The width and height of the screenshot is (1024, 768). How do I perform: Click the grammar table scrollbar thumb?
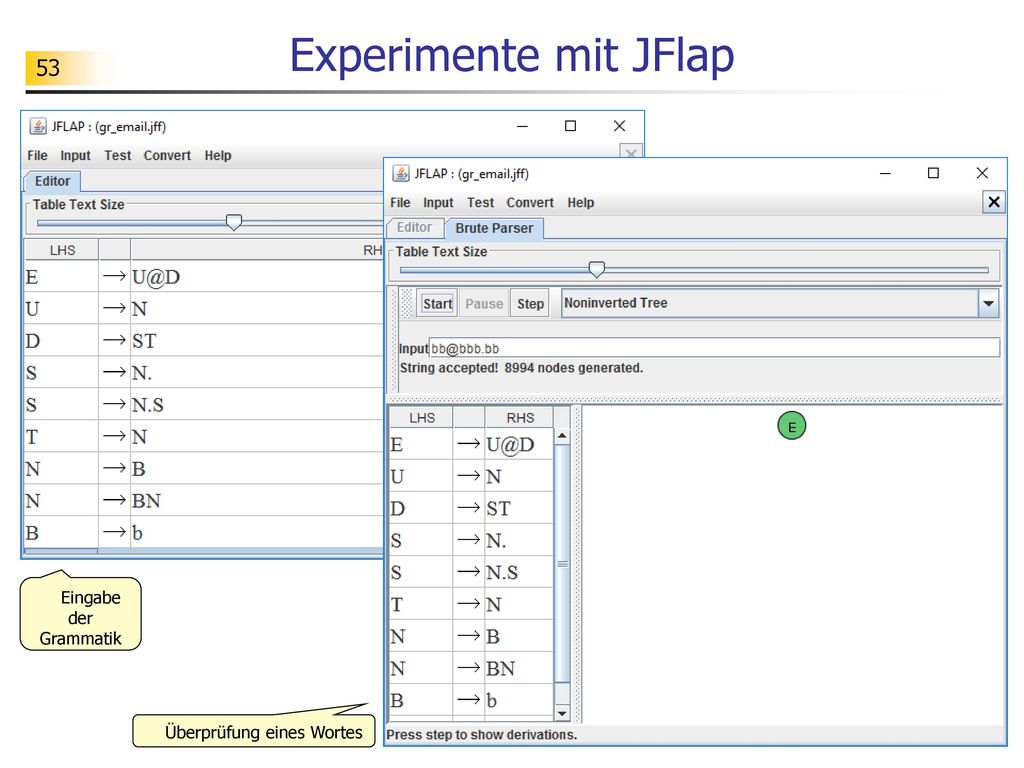562,564
